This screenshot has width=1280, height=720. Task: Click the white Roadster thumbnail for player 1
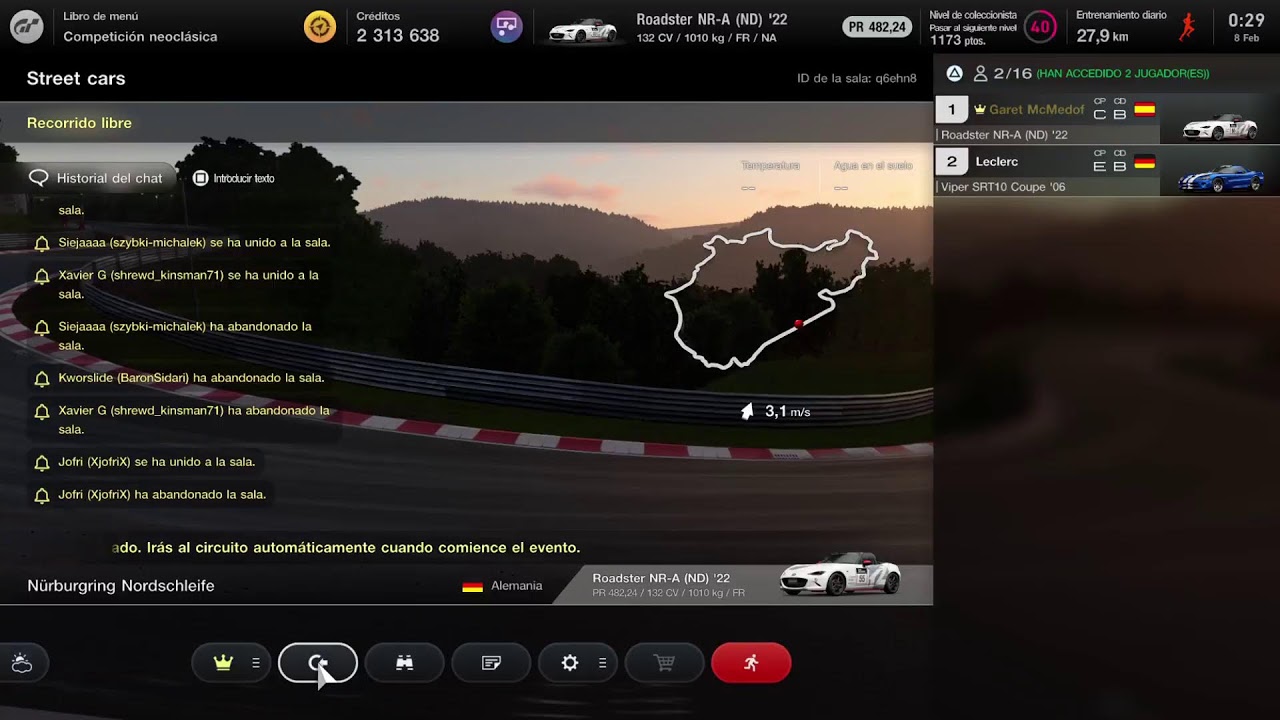pyautogui.click(x=1219, y=126)
